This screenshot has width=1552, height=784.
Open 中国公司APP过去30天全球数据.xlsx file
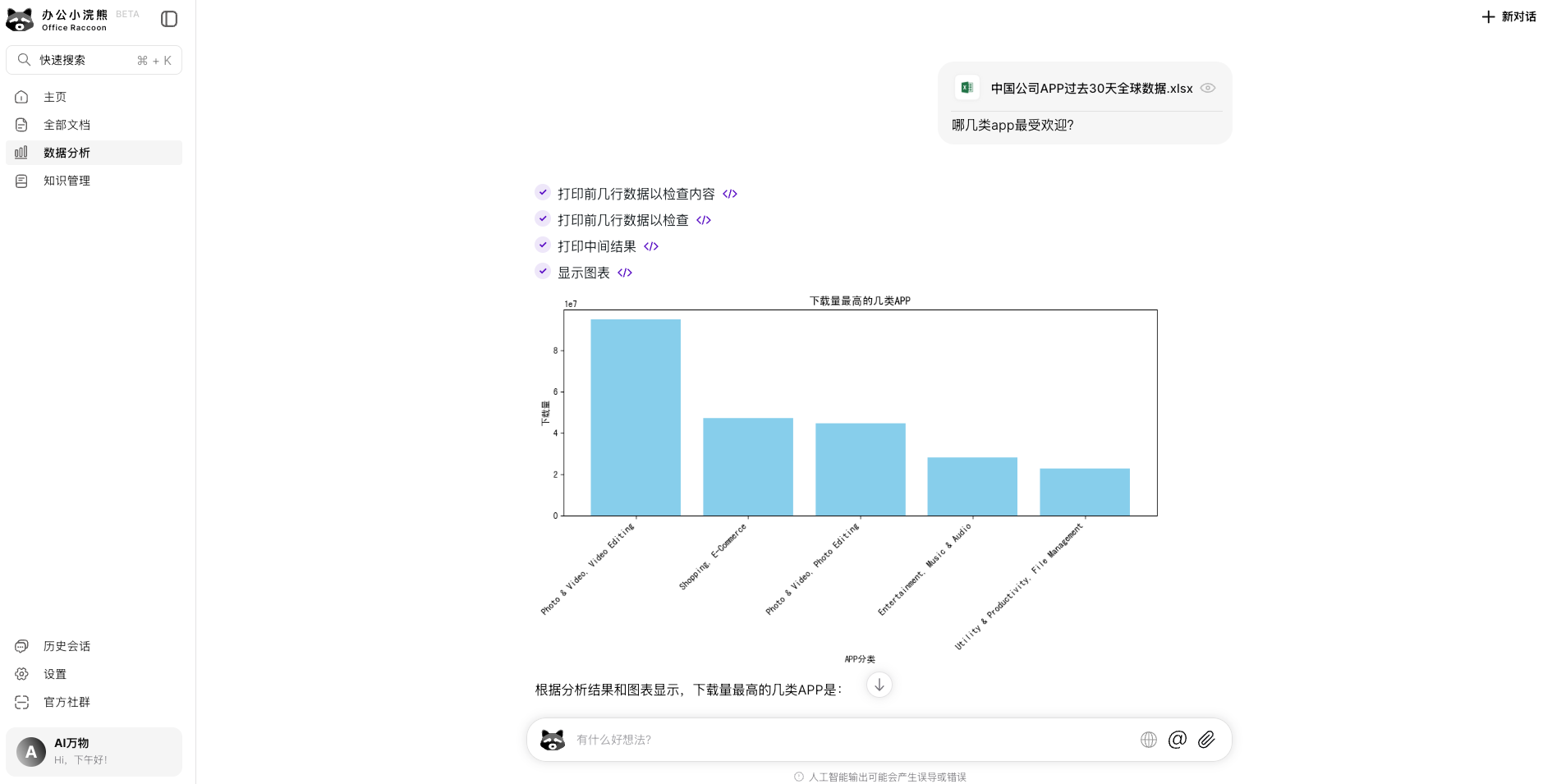[x=1091, y=88]
